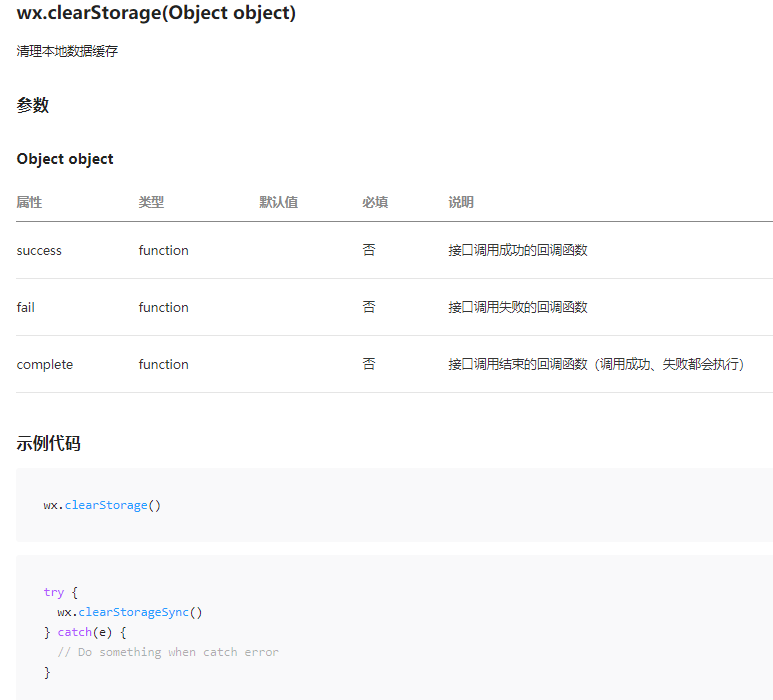The height and width of the screenshot is (700, 773).
Task: Click function type in complete row
Action: (163, 365)
